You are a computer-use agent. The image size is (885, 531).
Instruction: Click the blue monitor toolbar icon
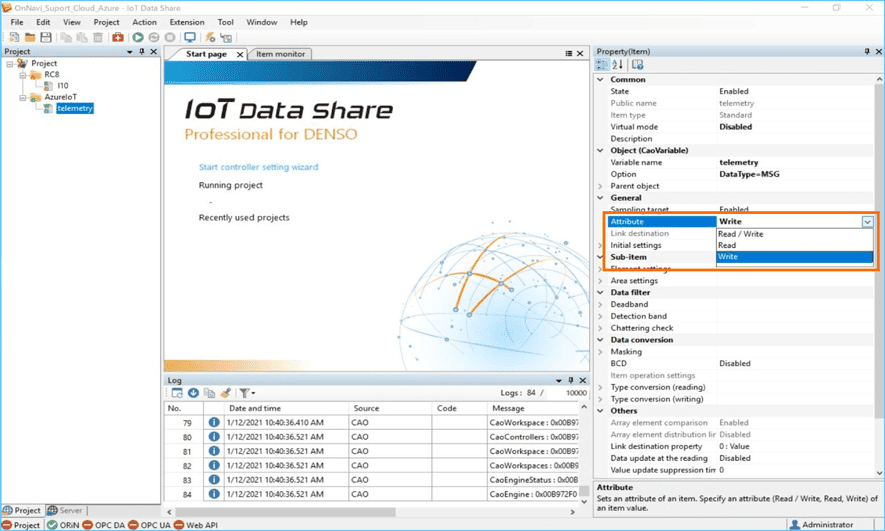click(190, 37)
